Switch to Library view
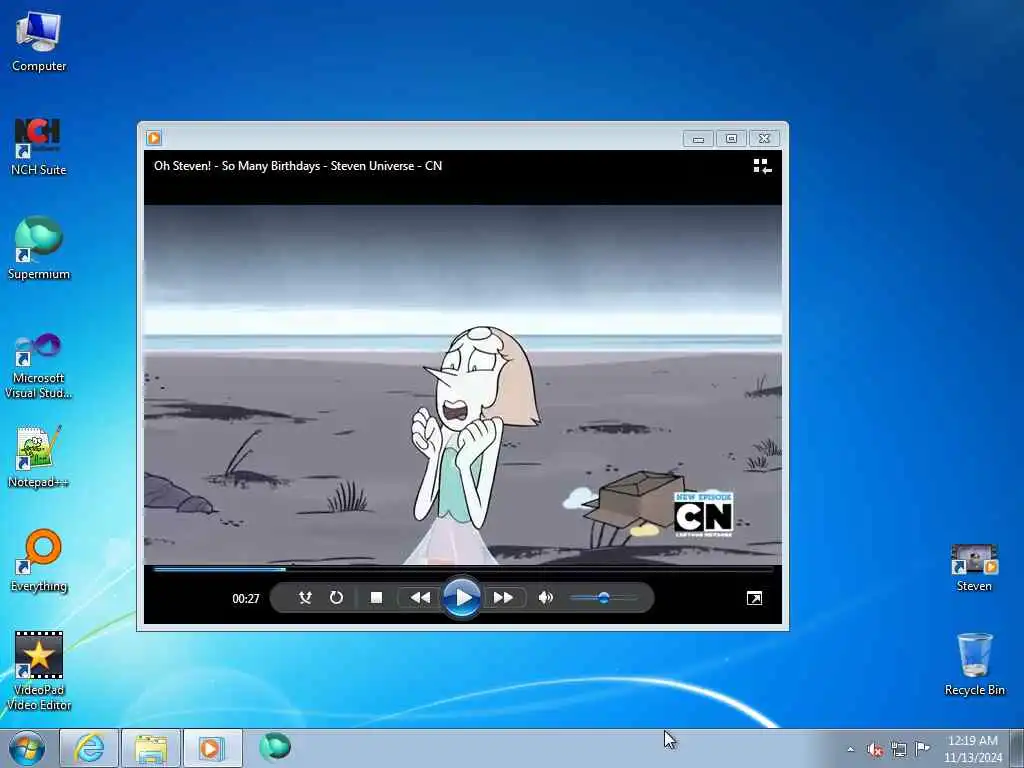1024x768 pixels. pyautogui.click(x=762, y=167)
